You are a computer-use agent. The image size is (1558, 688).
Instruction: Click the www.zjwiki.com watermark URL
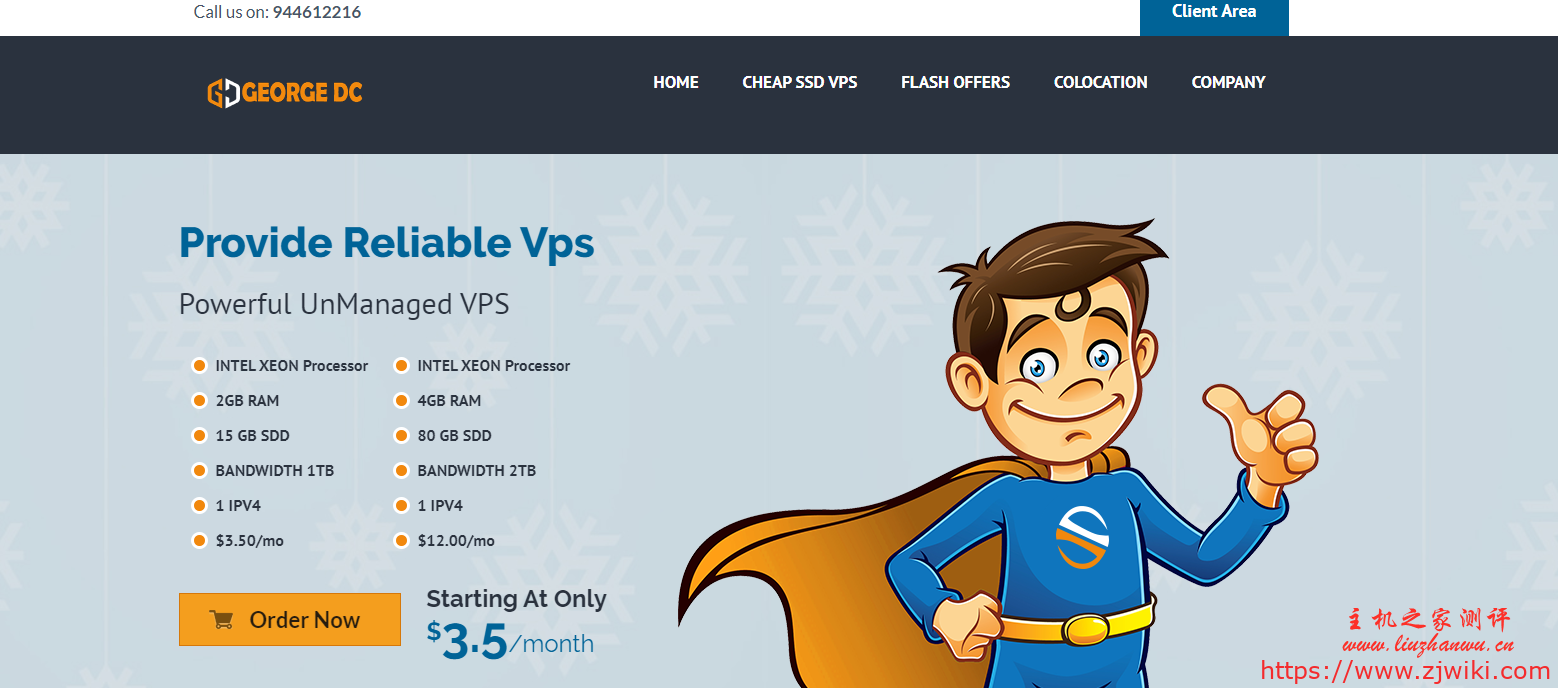pyautogui.click(x=1405, y=670)
